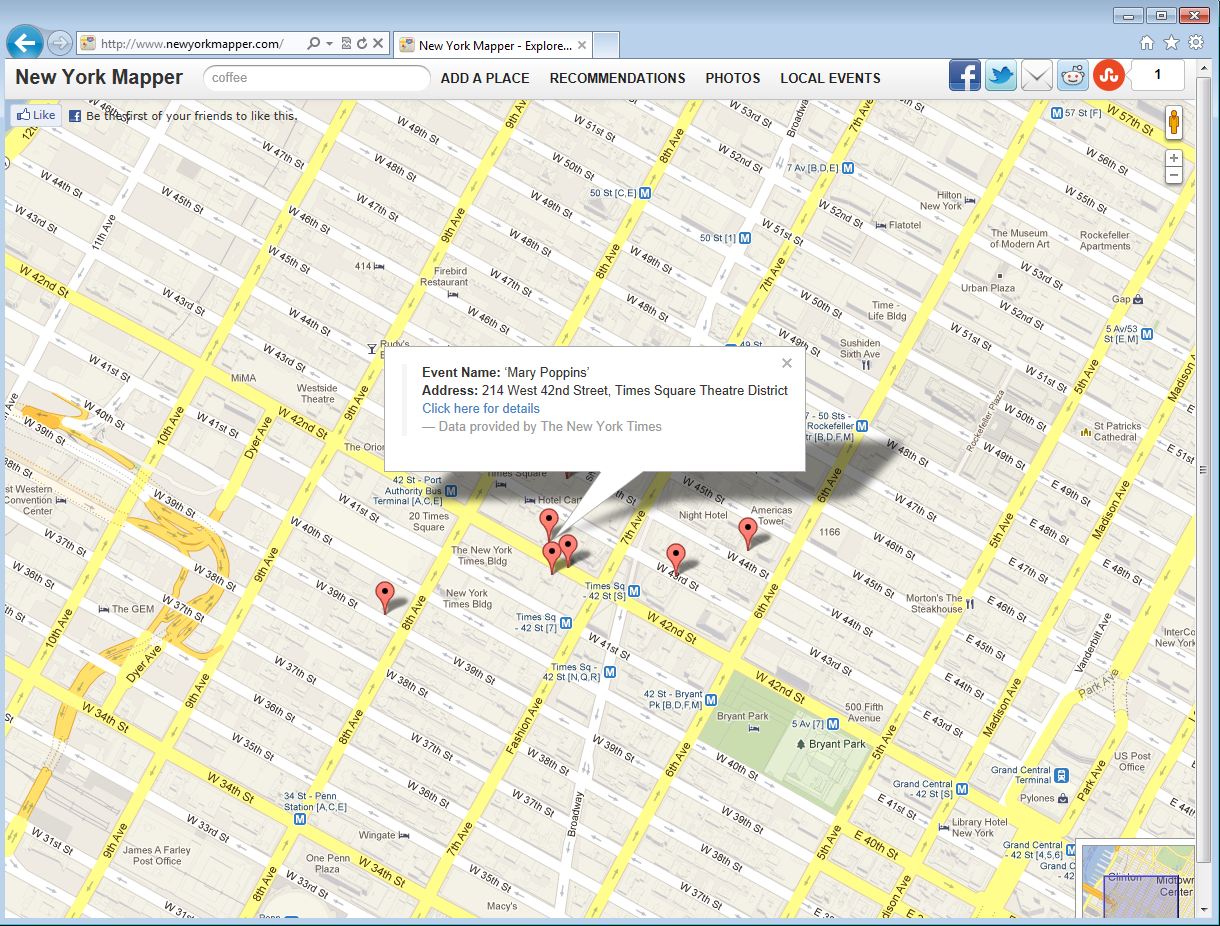This screenshot has width=1220, height=926.
Task: Click the 7 Av [B,D,E] subway icon
Action: (x=847, y=168)
